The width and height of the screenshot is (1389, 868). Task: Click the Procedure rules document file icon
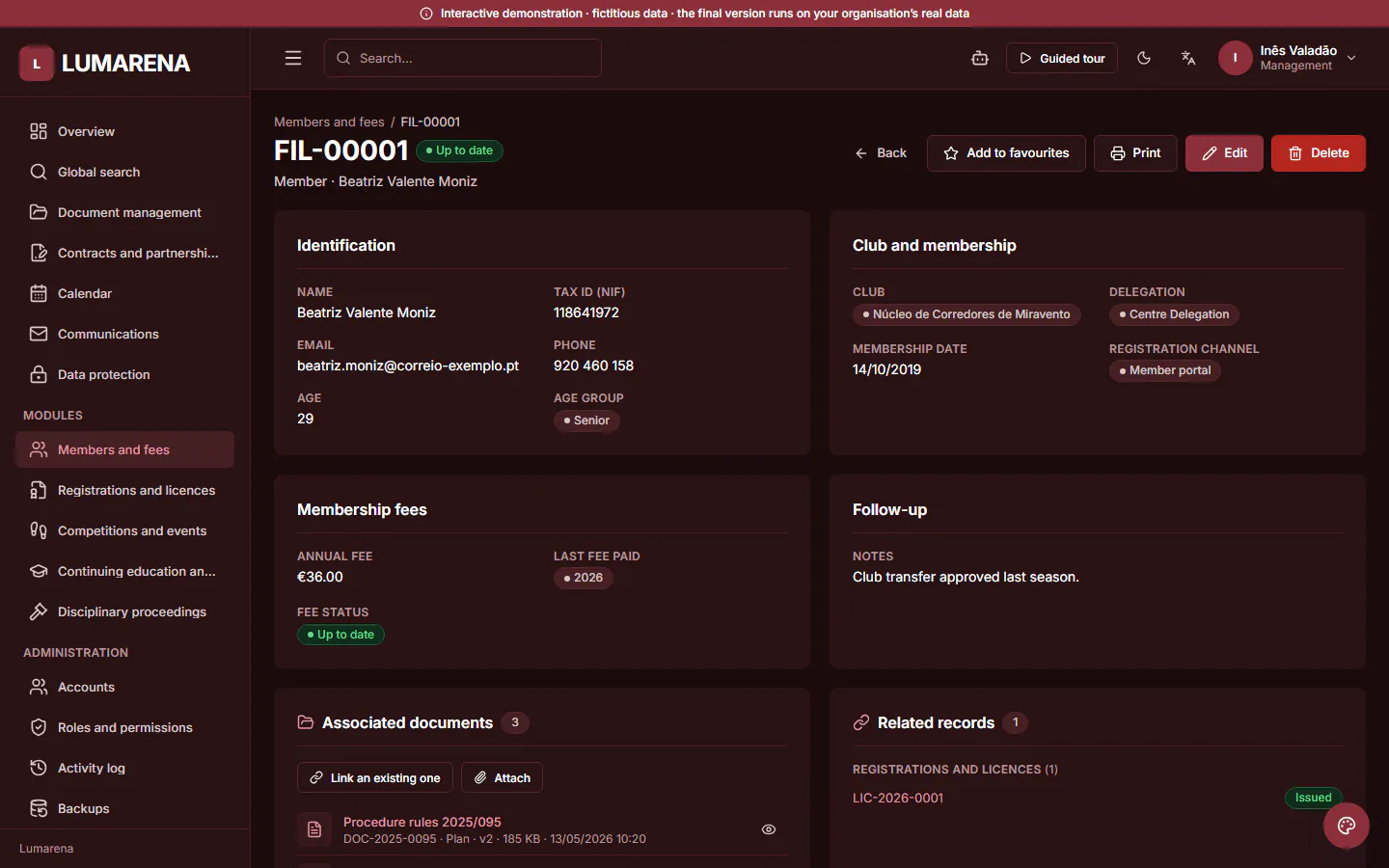(314, 829)
